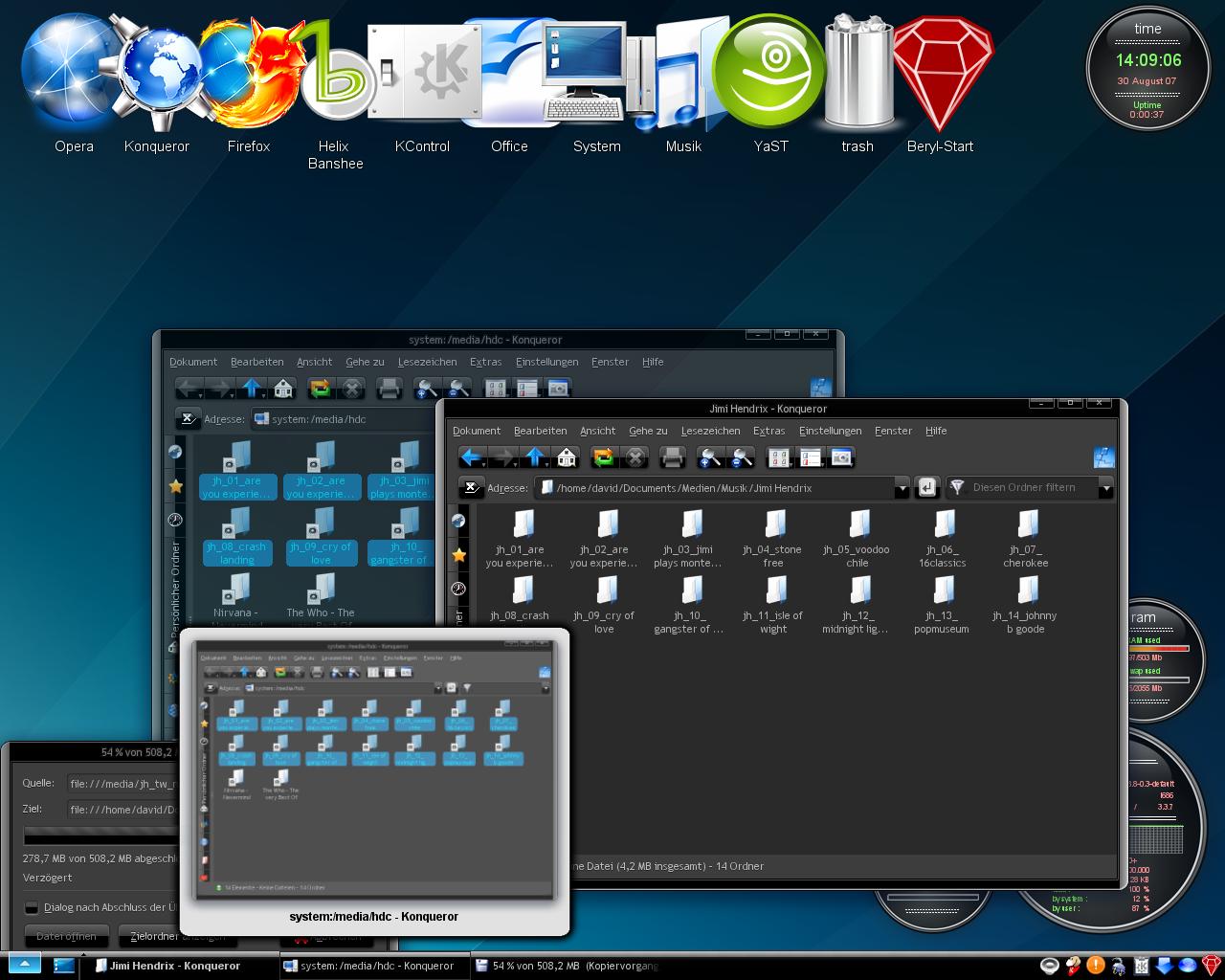Click the system:/media/hdc window preview thumbnail
The width and height of the screenshot is (1225, 980).
pyautogui.click(x=375, y=770)
